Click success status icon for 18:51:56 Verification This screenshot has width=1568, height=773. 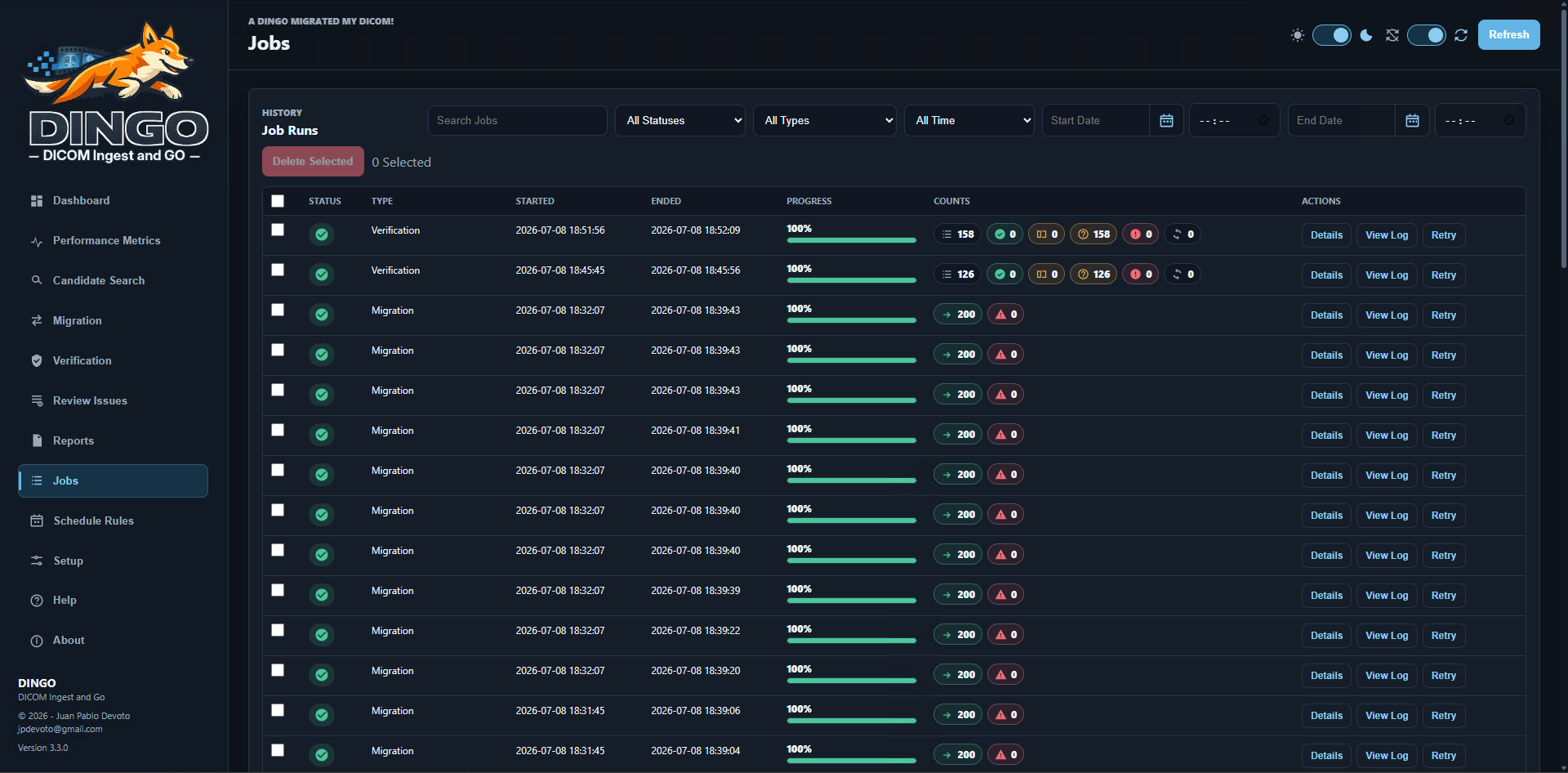tap(322, 235)
